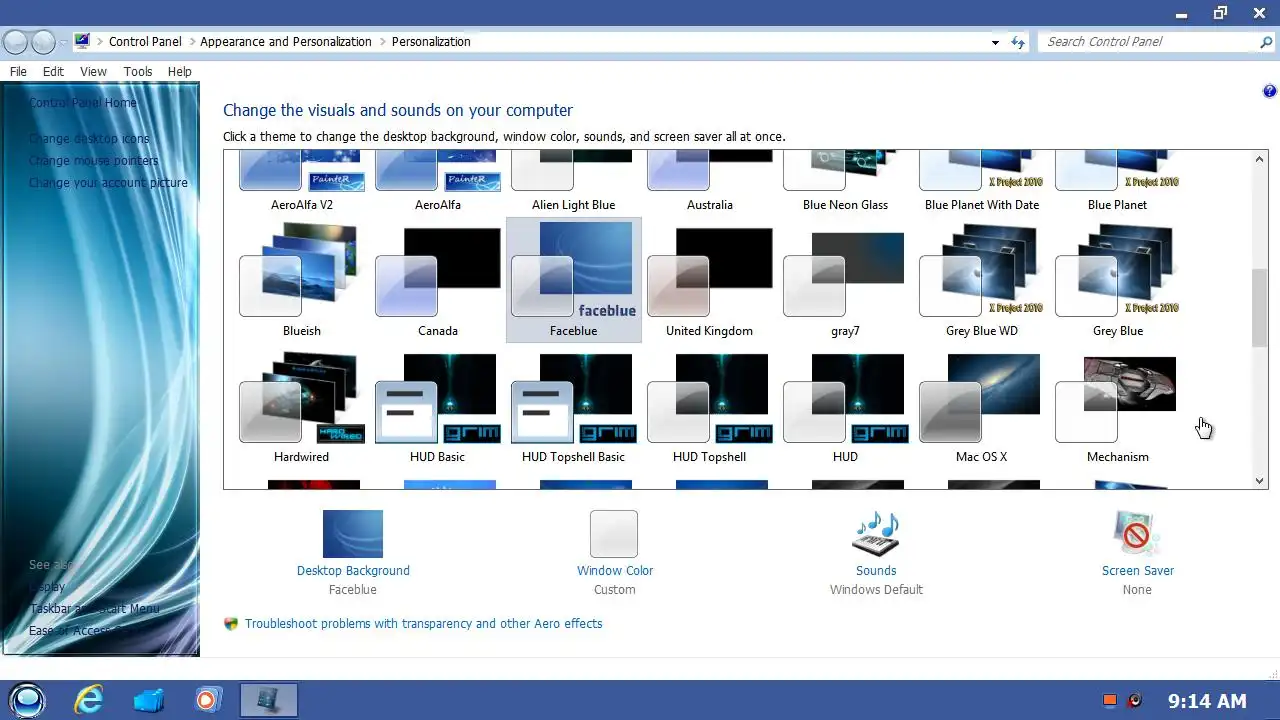1280x720 pixels.
Task: Click the Desktop Background link
Action: pos(353,570)
